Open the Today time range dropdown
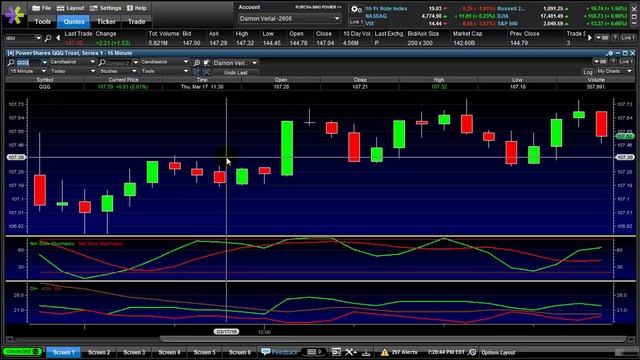This screenshot has height=360, width=640. tap(72, 71)
